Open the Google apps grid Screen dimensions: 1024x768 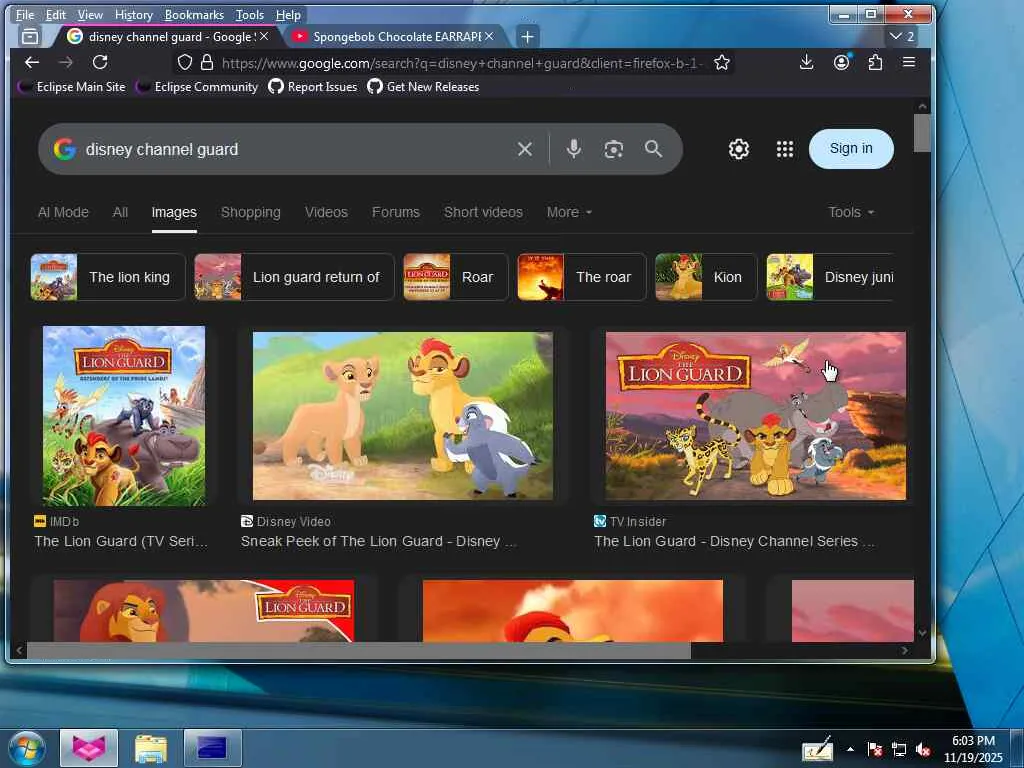click(x=785, y=149)
